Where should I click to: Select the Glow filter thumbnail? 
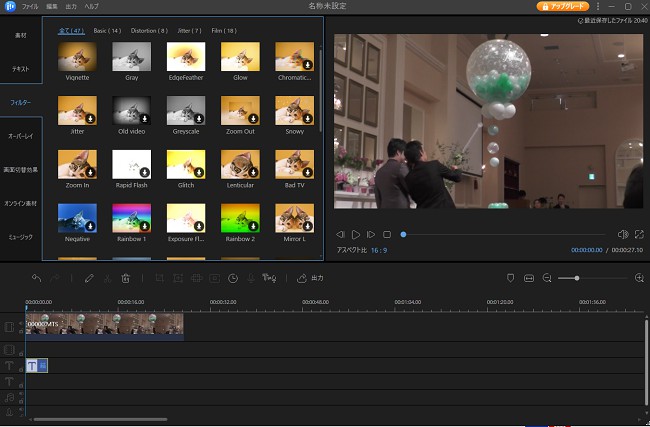pyautogui.click(x=240, y=56)
